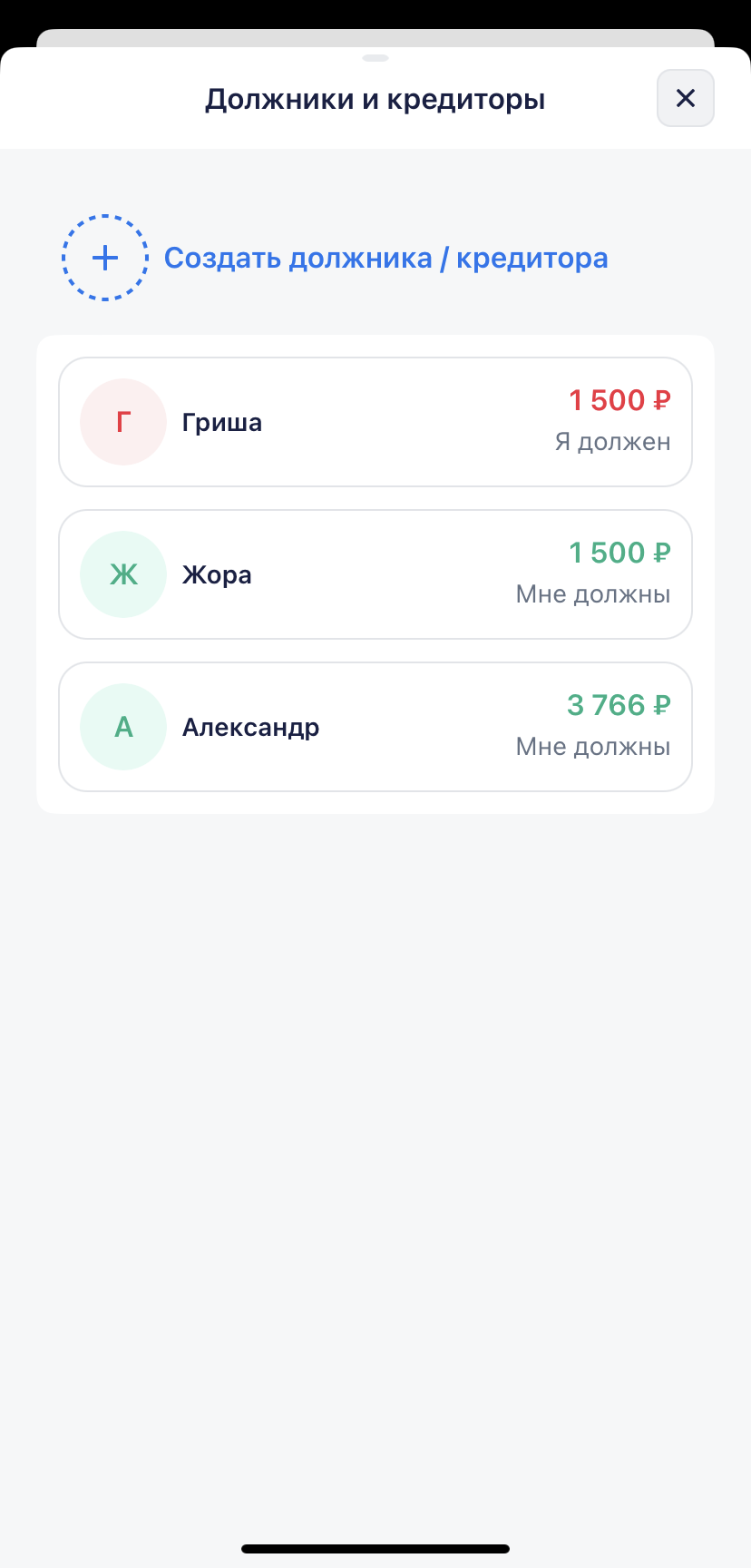Click the Должники и кредиторы title
This screenshot has width=751, height=1568.
375,99
